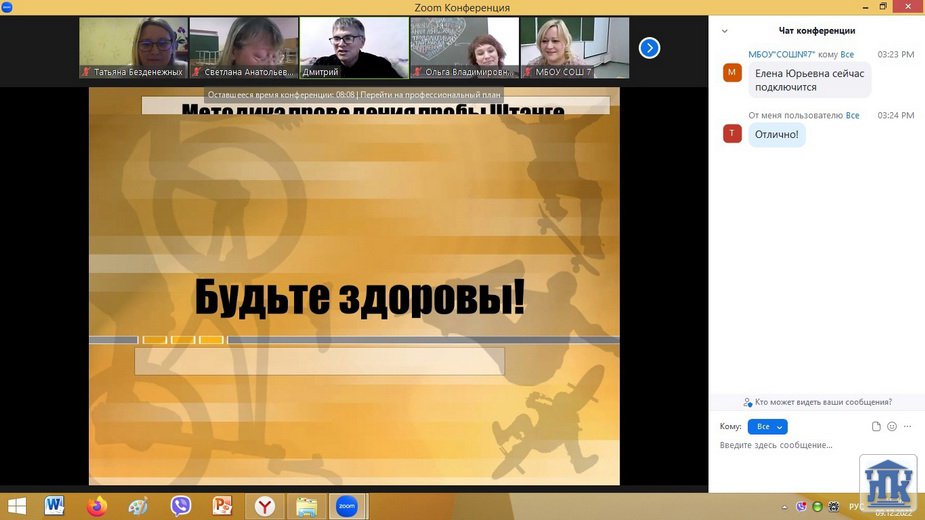Open Yandex Browser from the taskbar
The image size is (925, 520).
264,506
